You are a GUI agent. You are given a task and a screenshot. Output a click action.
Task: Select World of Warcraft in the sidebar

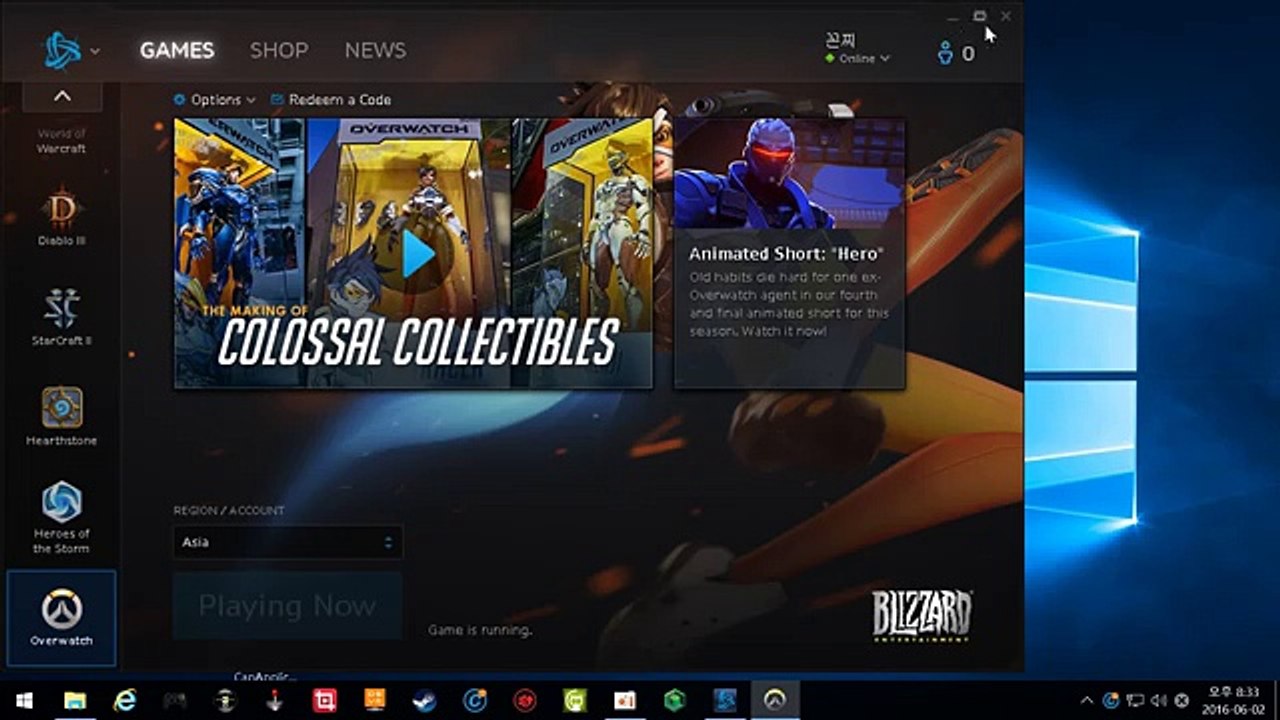click(62, 141)
